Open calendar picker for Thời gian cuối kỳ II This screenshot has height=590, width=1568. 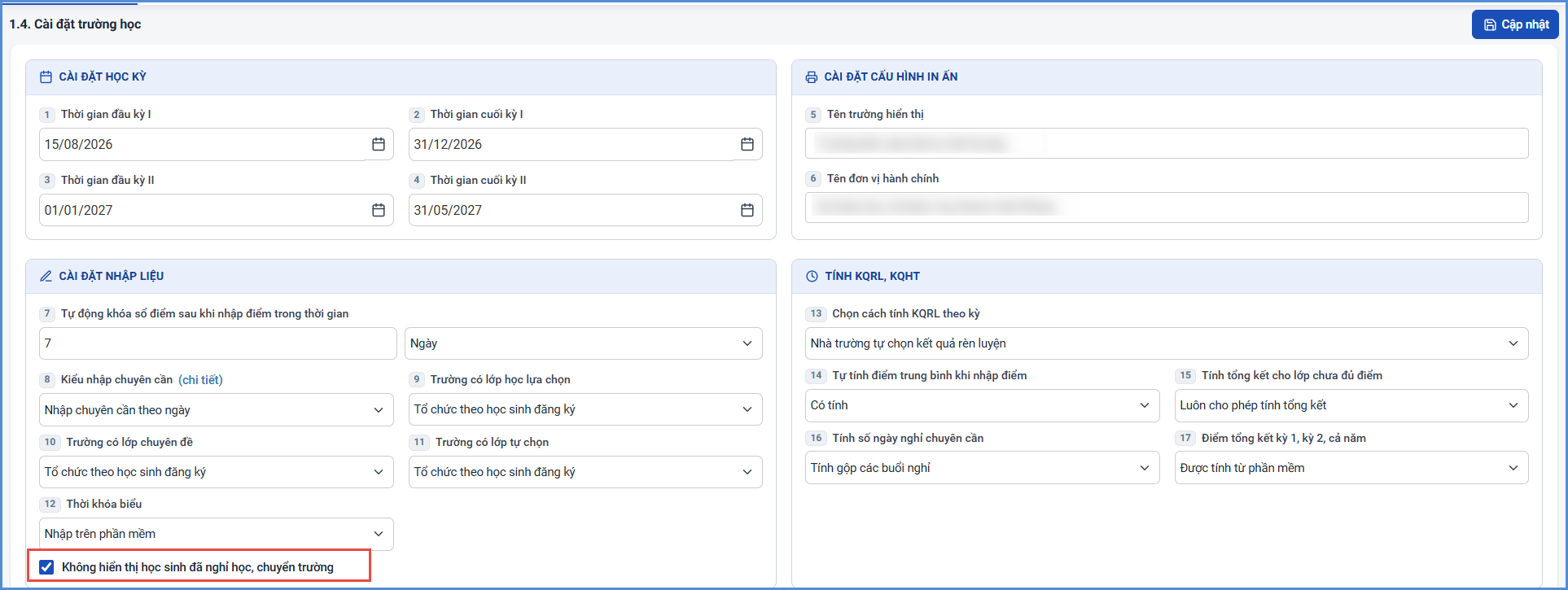coord(747,210)
